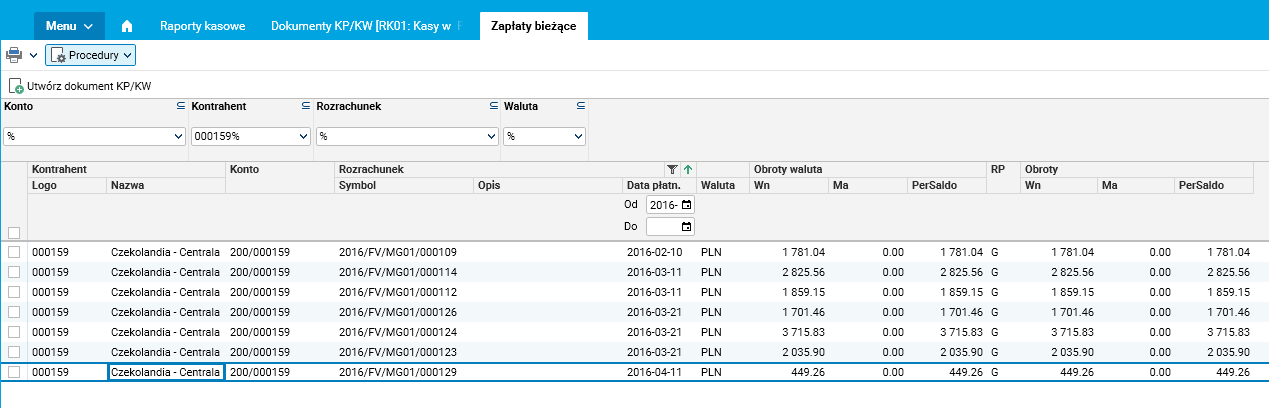
Task: Open calendar picker in the Od date field
Action: 686,205
